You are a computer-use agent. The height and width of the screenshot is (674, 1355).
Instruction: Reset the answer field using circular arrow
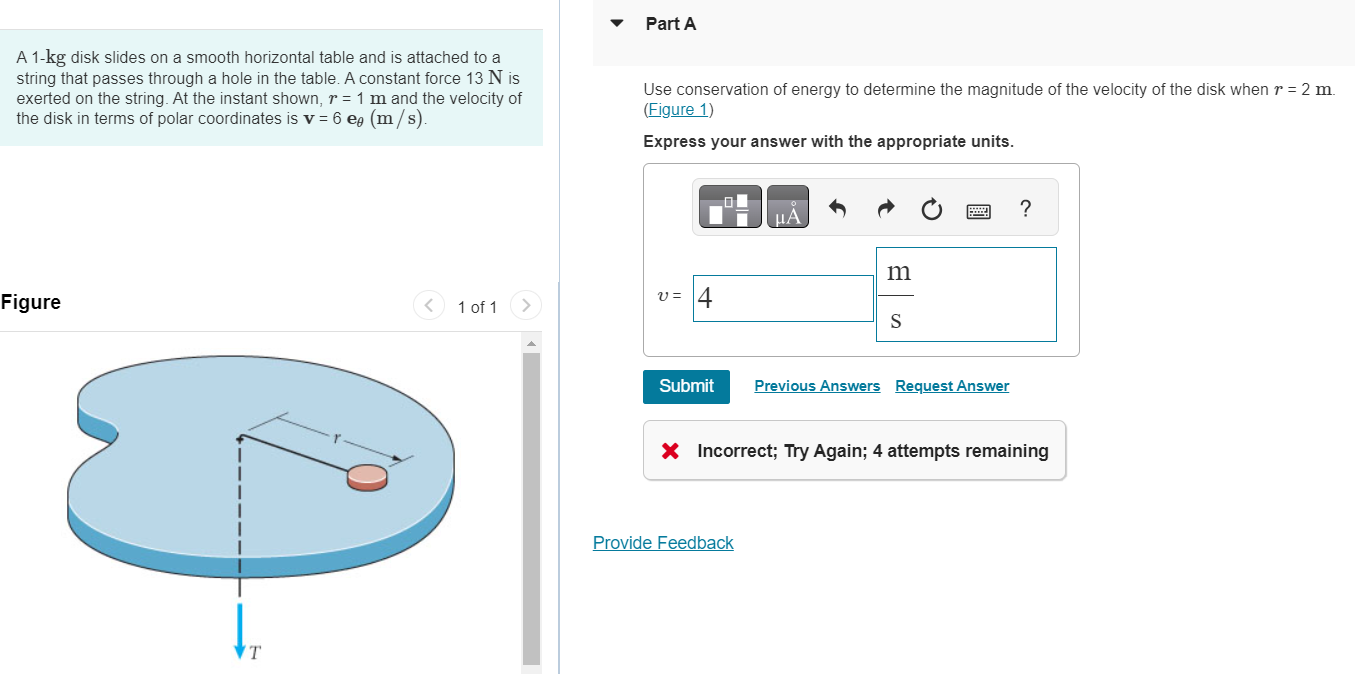coord(931,209)
